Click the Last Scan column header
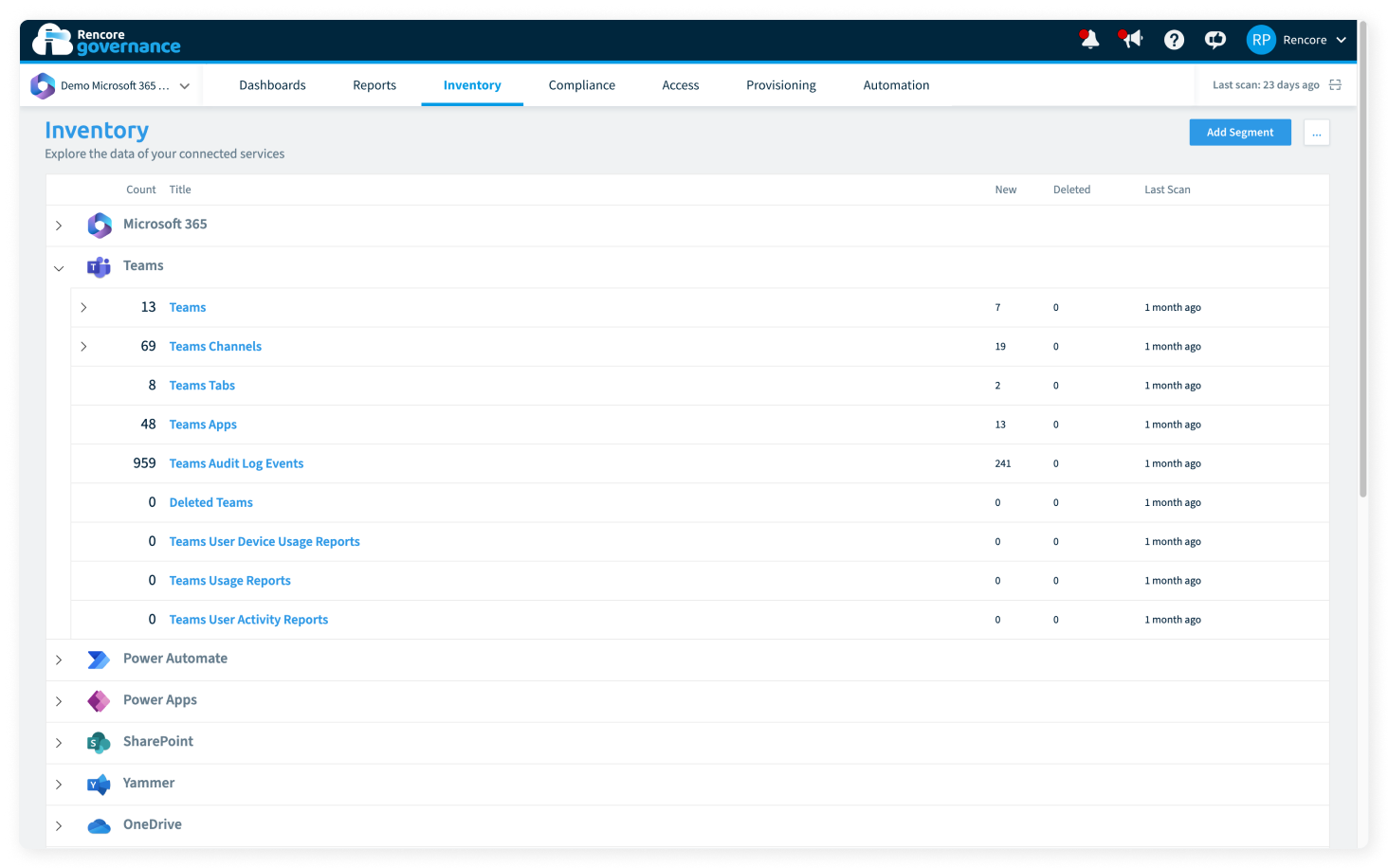This screenshot has height=868, width=1388. tap(1167, 190)
